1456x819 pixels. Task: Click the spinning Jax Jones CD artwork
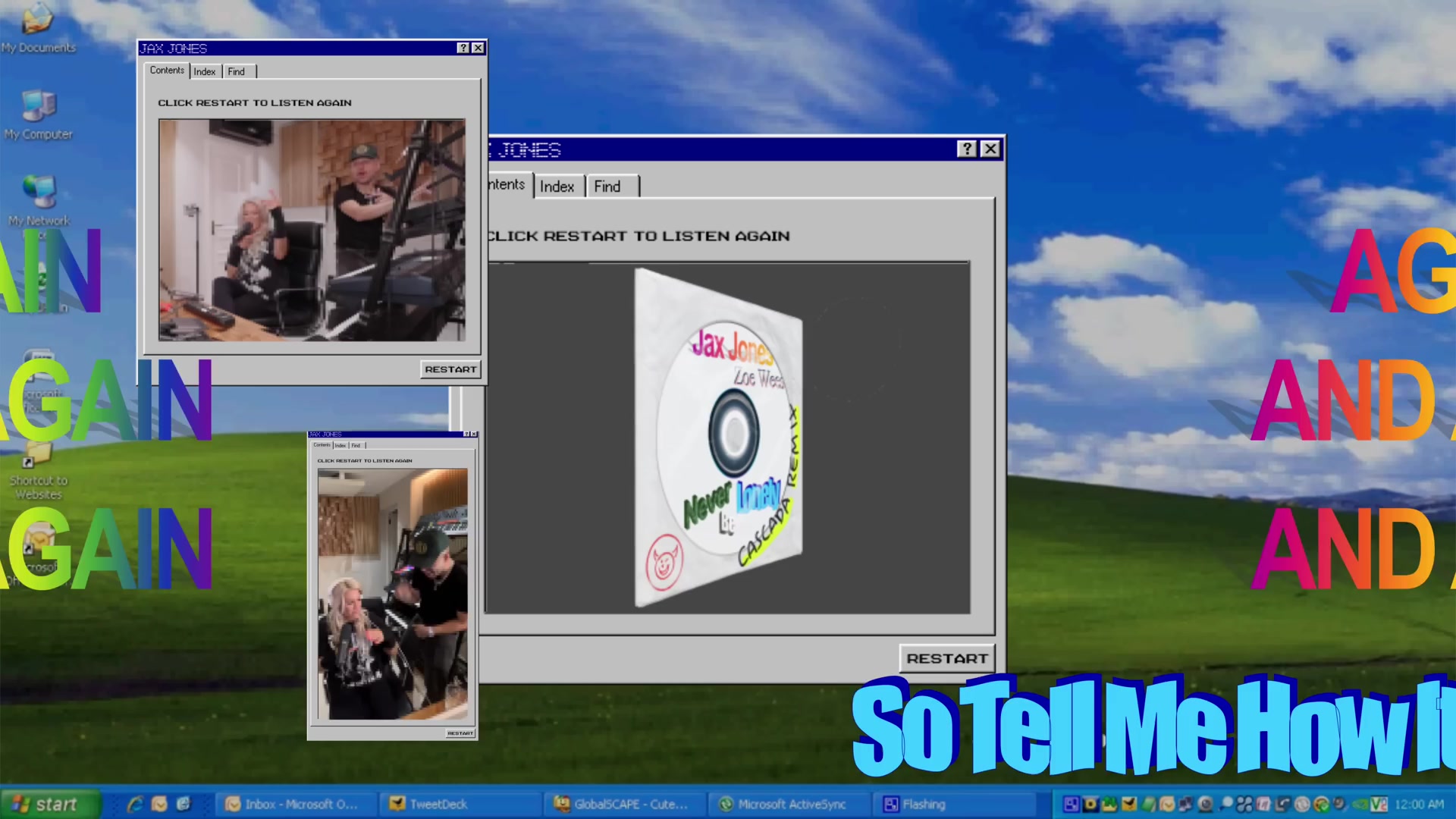719,438
